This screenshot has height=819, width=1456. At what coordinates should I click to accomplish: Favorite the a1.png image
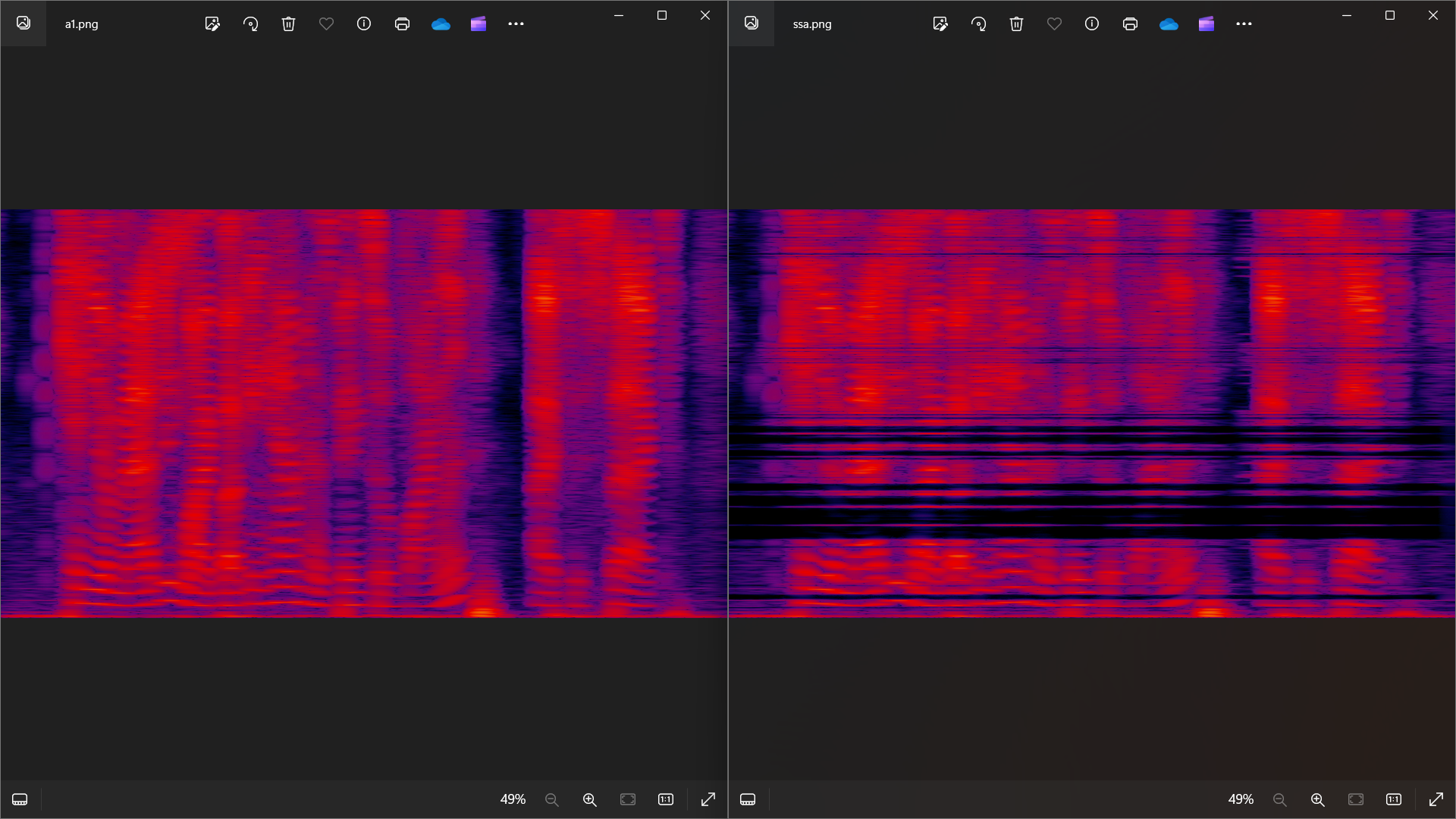(326, 24)
